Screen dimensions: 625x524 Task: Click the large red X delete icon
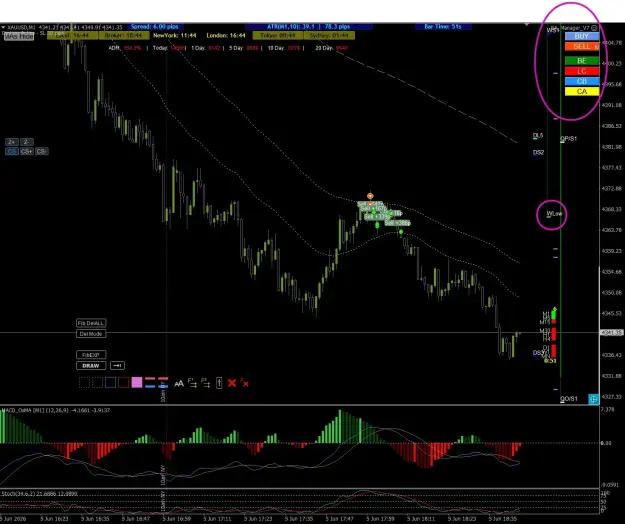(232, 383)
